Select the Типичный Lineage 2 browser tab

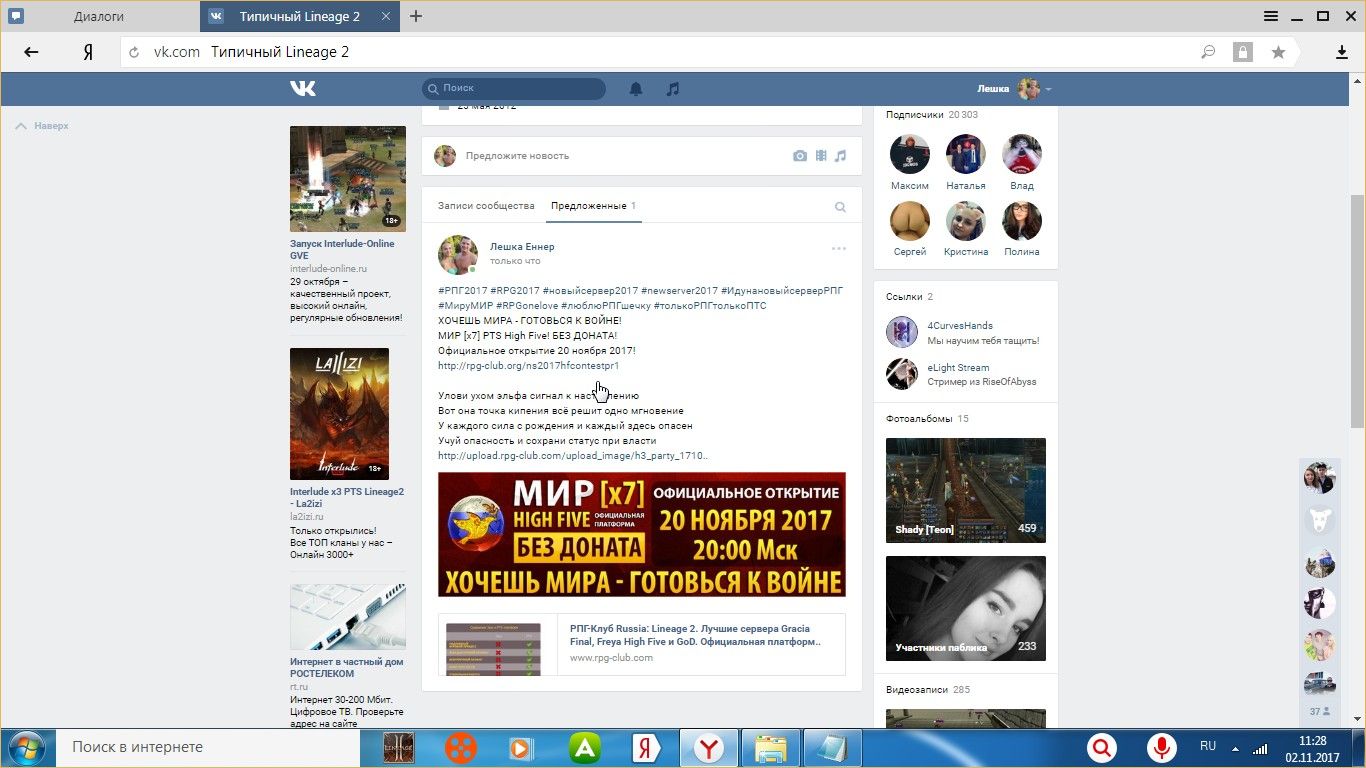point(299,16)
